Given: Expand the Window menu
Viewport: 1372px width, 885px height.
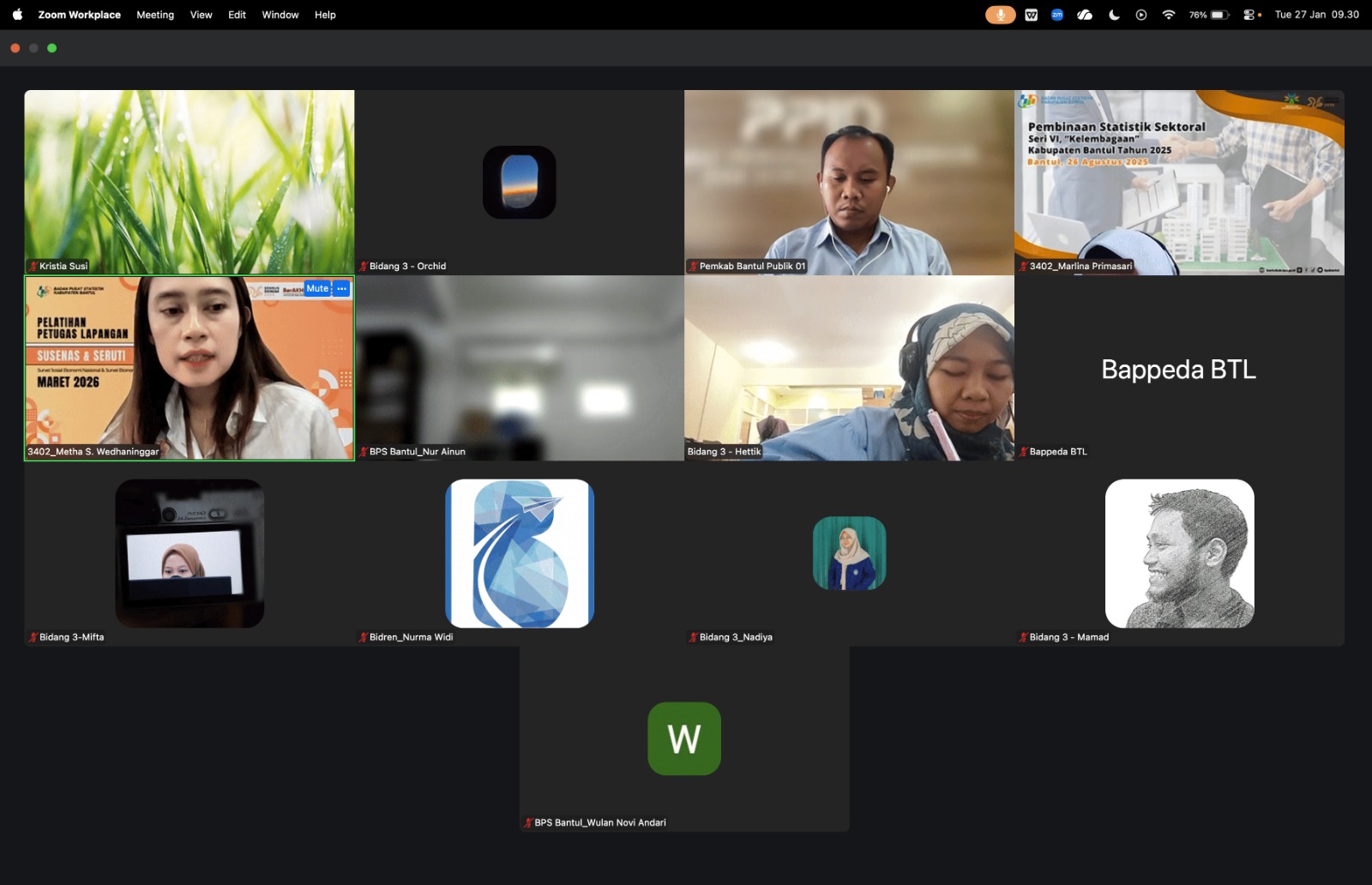Looking at the screenshot, I should coord(280,15).
